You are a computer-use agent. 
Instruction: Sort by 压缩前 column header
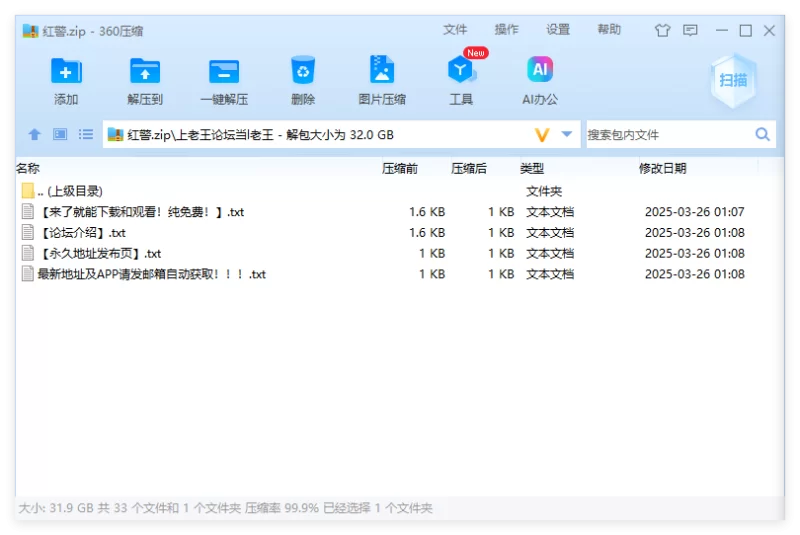pos(400,168)
